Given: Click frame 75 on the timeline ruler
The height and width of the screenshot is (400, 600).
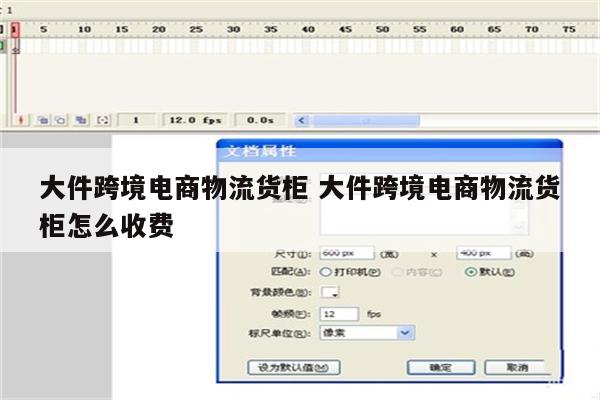Looking at the screenshot, I should pyautogui.click(x=568, y=29).
